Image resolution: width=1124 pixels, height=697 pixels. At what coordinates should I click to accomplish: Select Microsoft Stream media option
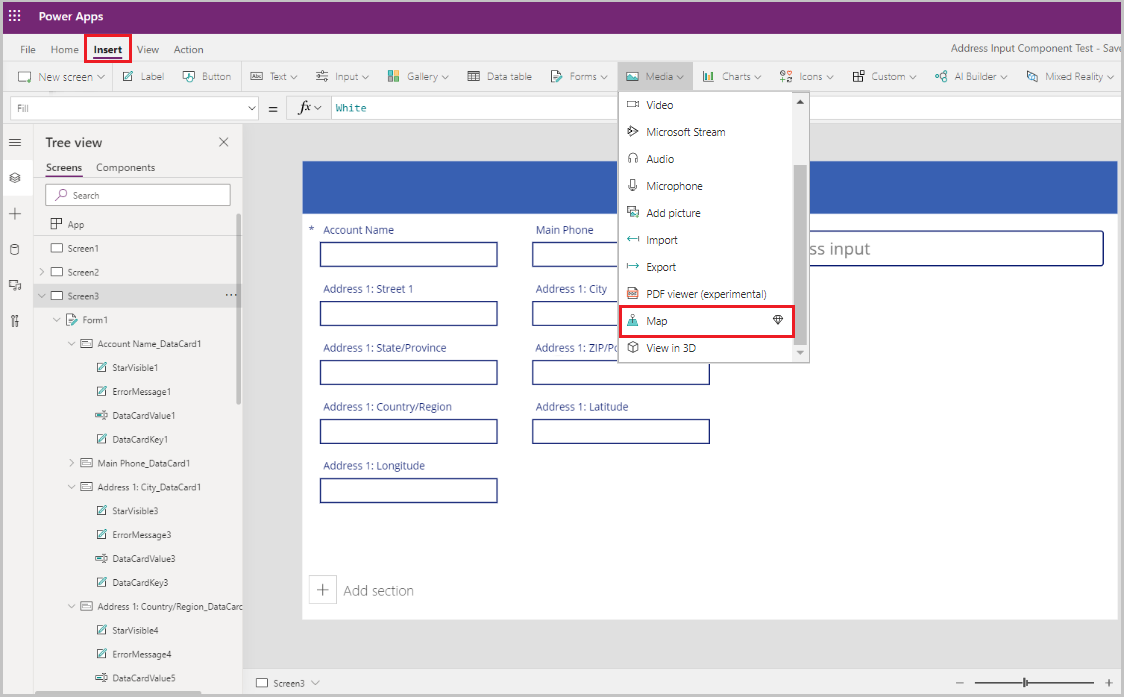[706, 132]
